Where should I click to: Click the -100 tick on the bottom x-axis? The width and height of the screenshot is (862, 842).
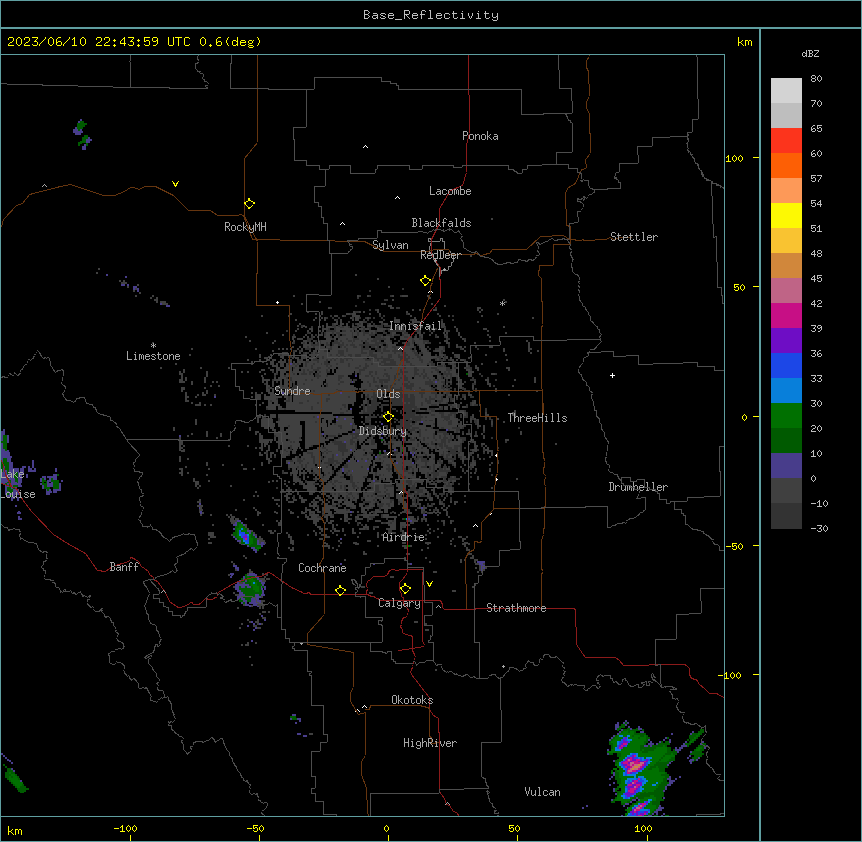[x=125, y=828]
